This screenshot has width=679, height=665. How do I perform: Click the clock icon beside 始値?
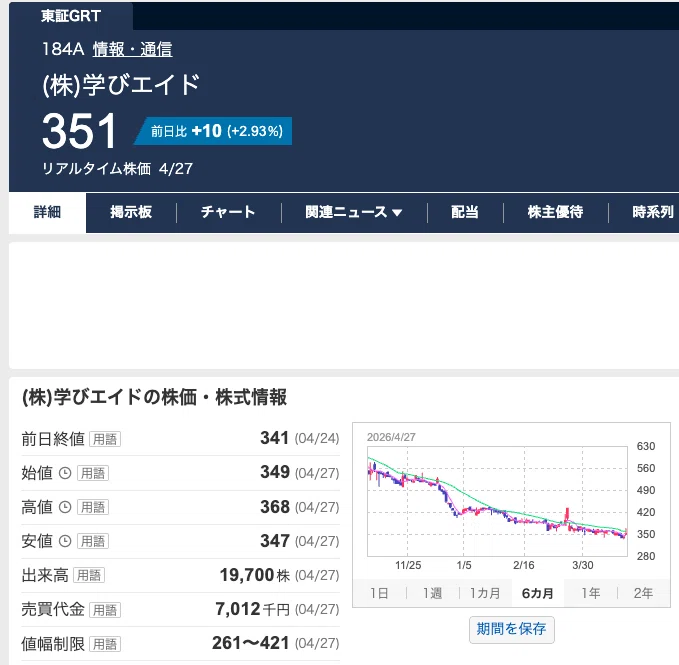click(x=65, y=473)
